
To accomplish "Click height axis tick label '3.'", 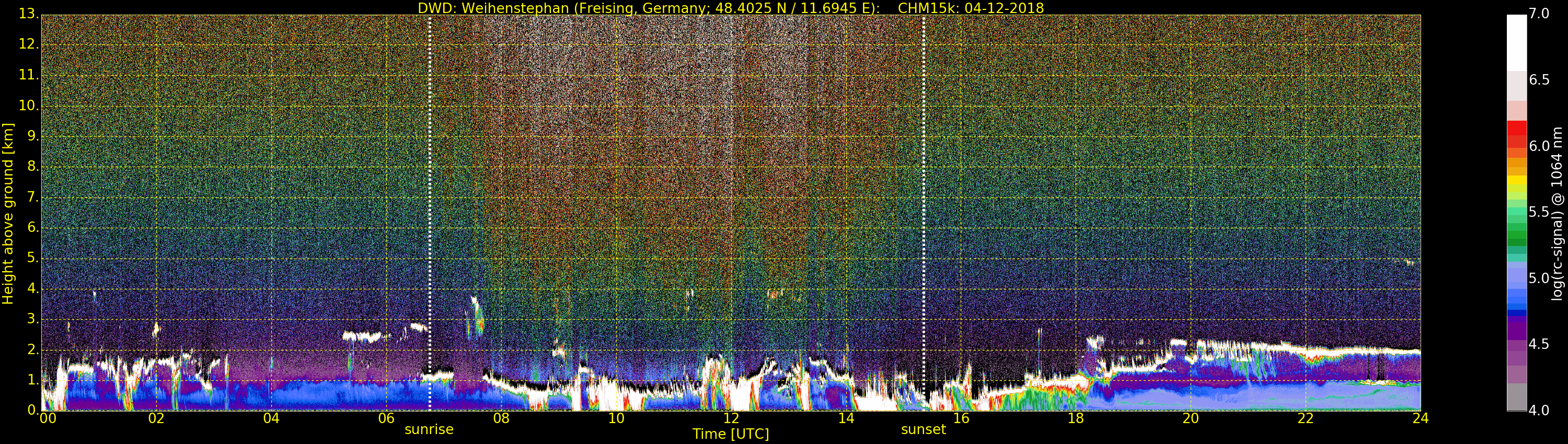I will 33,319.
